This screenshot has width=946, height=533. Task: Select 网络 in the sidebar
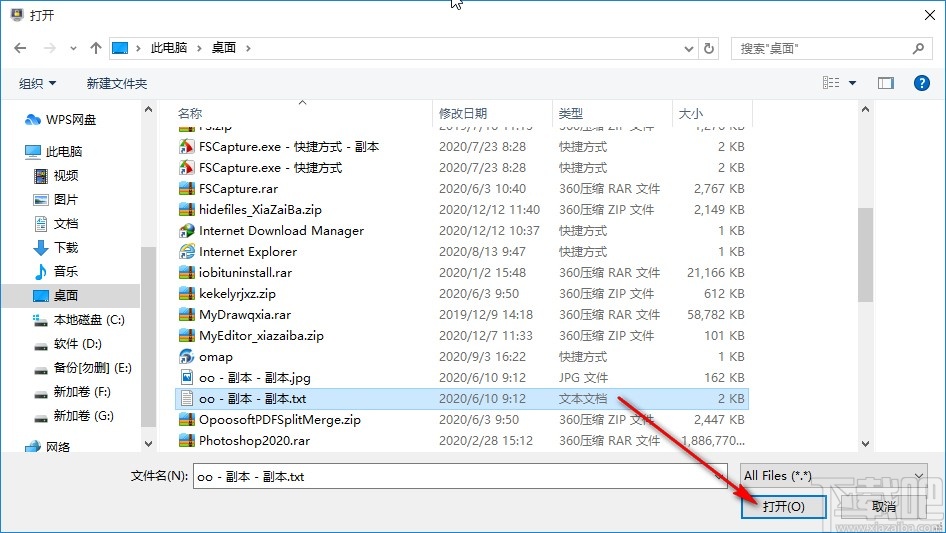48,447
